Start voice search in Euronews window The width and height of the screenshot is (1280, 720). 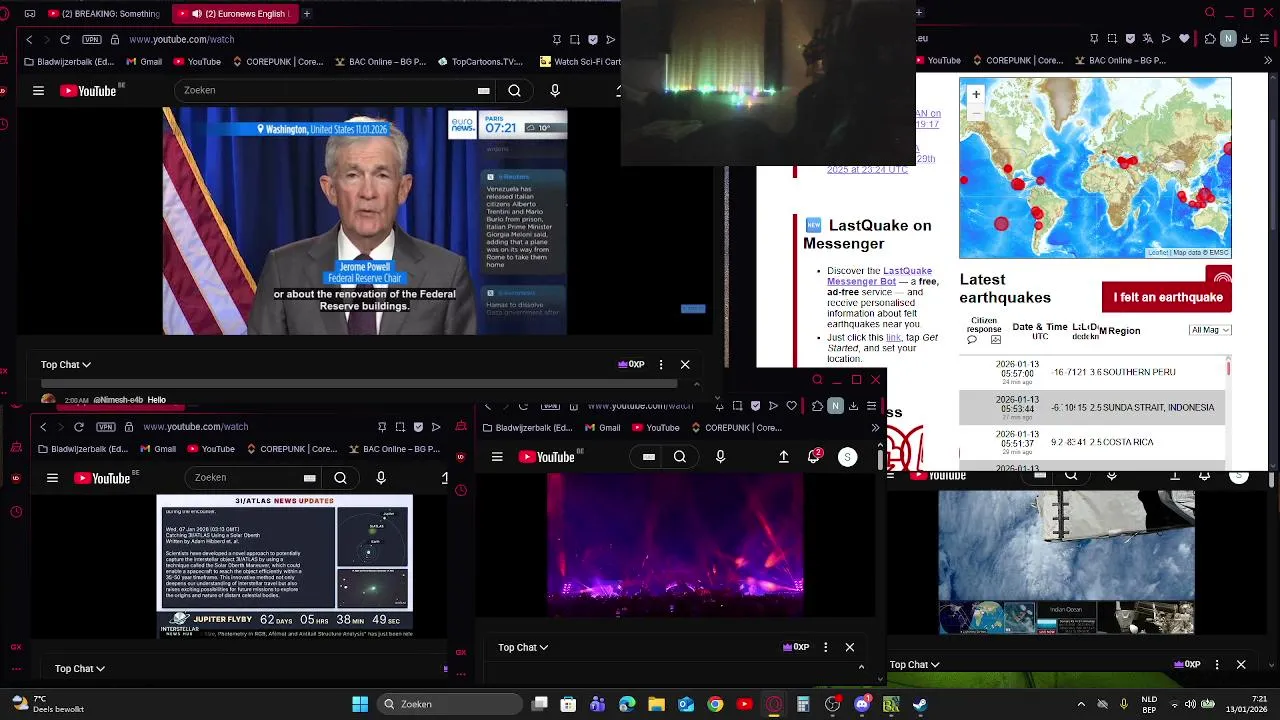tap(555, 90)
